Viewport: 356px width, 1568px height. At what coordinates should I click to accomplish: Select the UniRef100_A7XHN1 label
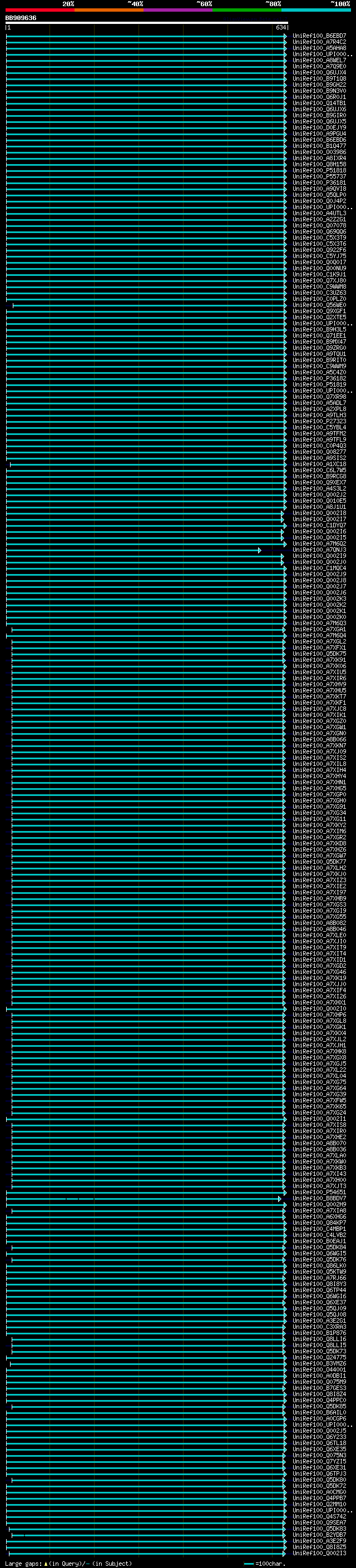(319, 783)
